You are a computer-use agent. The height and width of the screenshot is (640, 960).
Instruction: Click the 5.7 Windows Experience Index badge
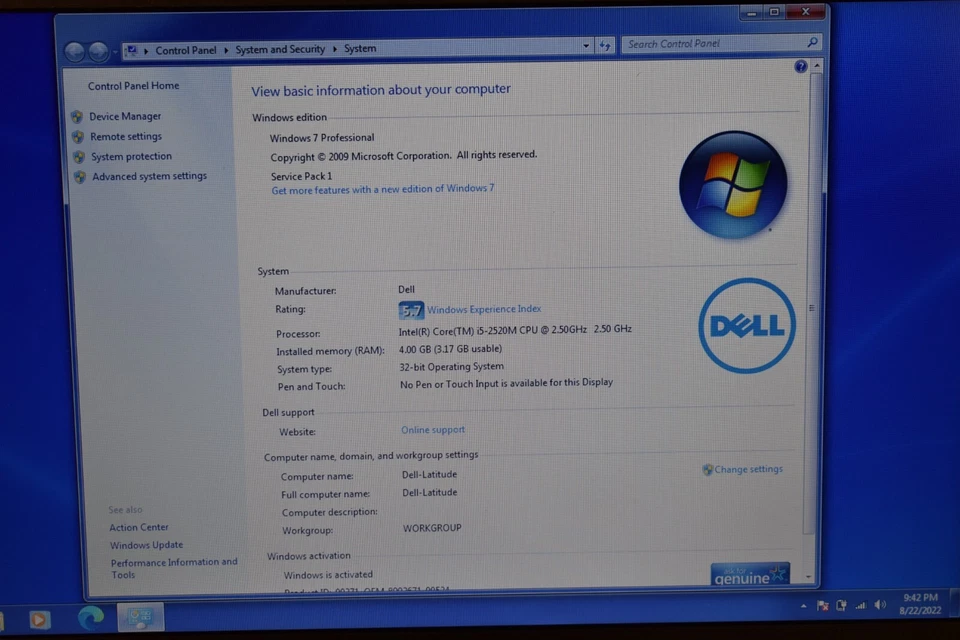coord(410,310)
